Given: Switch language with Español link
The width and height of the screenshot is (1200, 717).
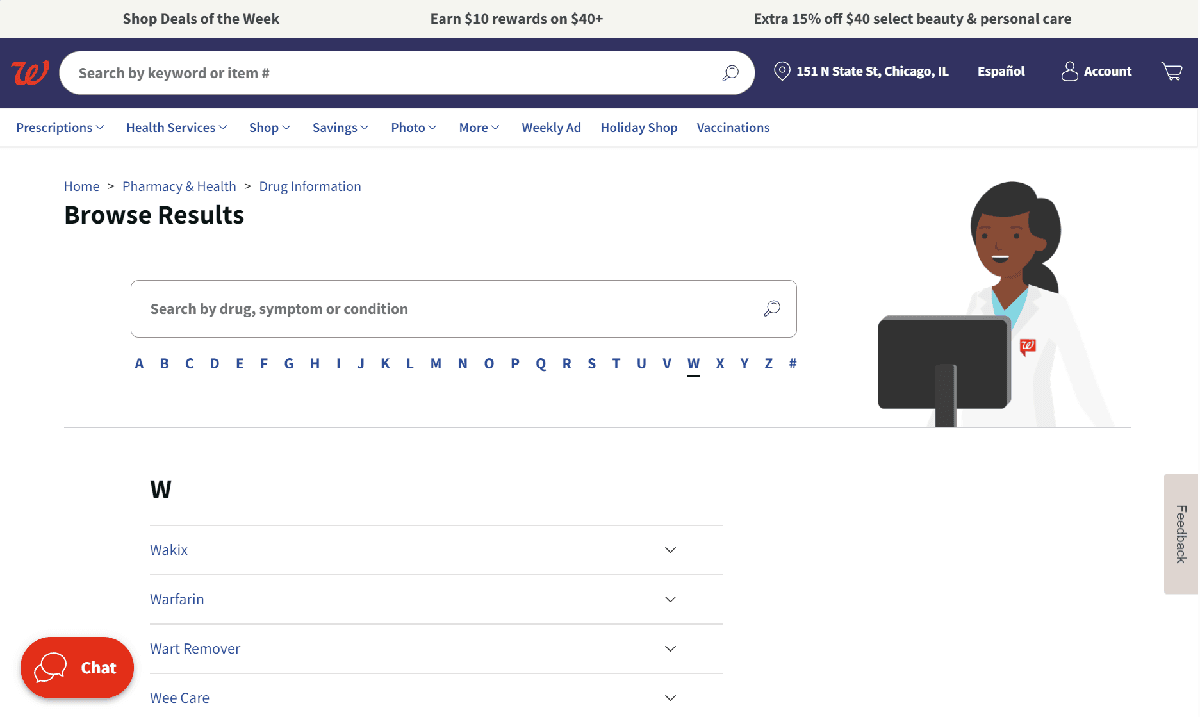Looking at the screenshot, I should [1001, 72].
